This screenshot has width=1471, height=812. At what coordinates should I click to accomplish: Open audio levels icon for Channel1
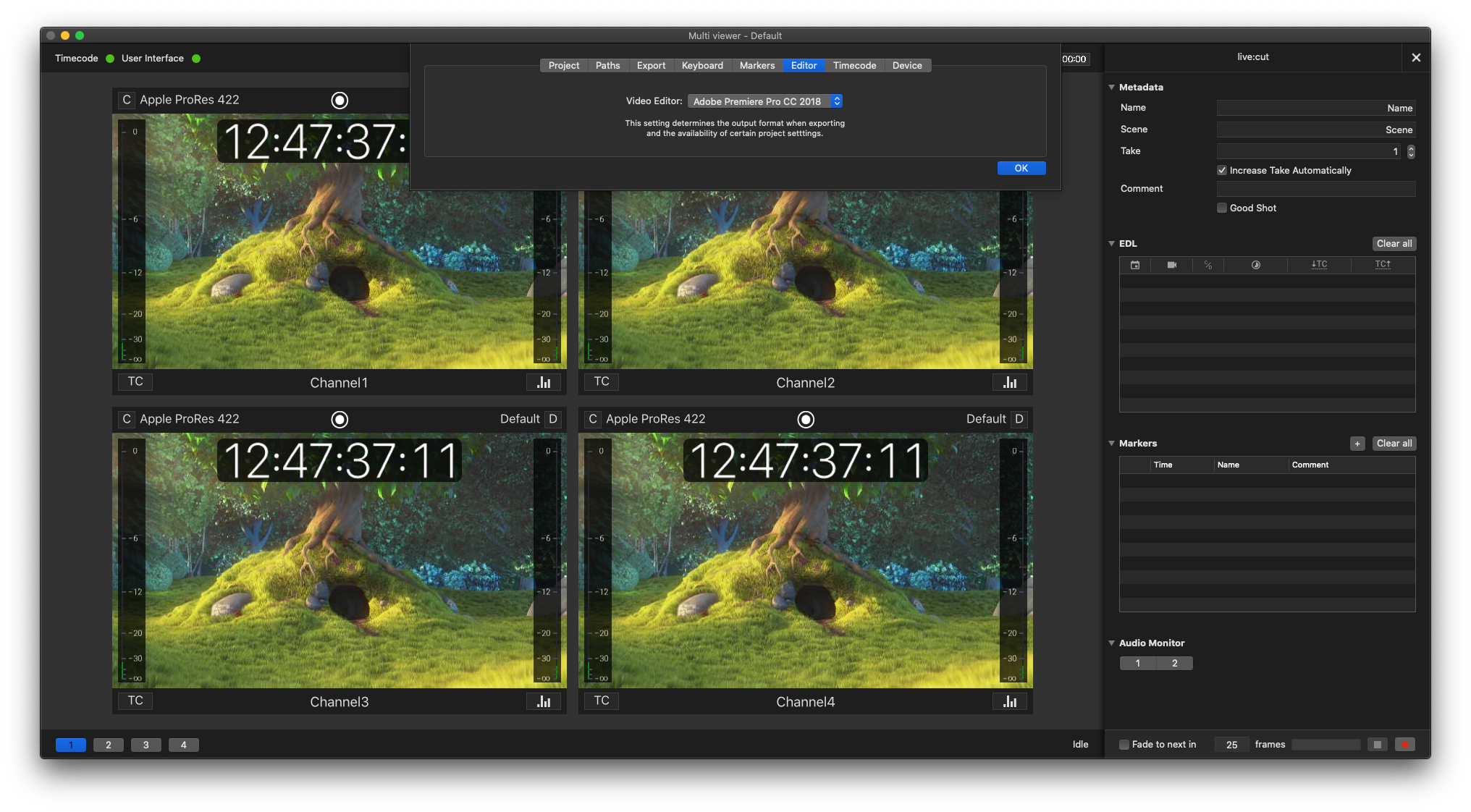tap(544, 382)
